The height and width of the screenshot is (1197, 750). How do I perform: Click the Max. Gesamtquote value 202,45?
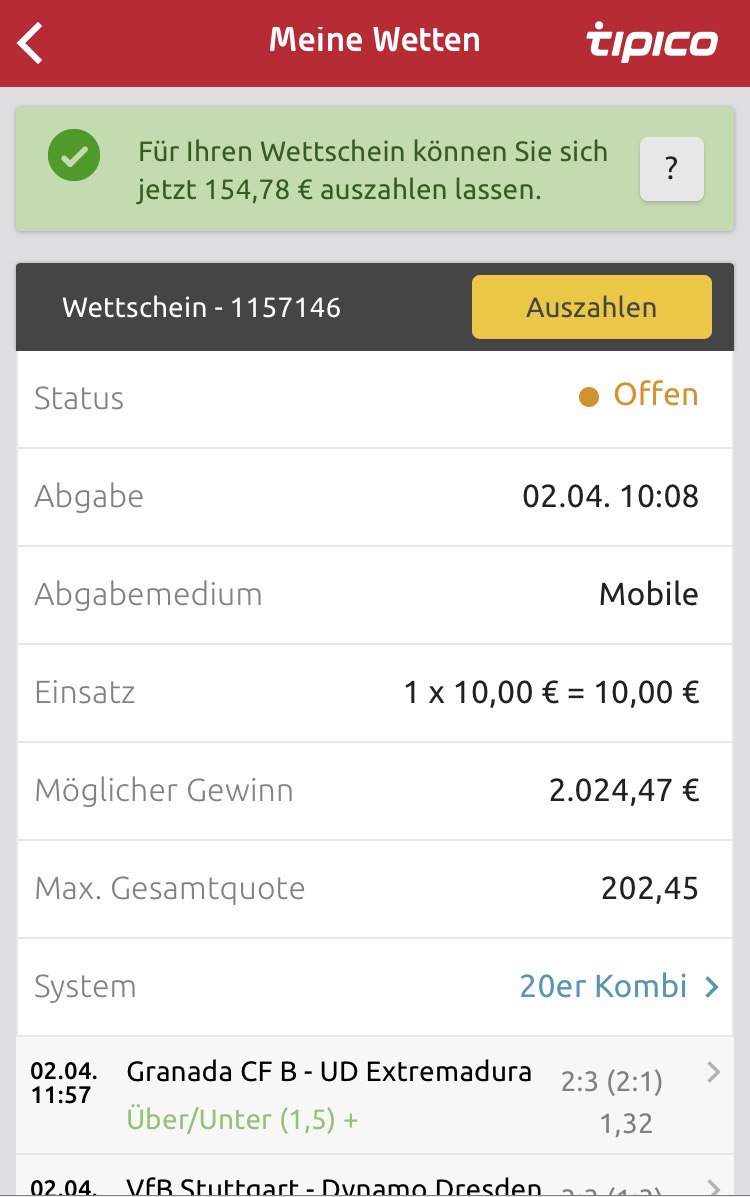click(649, 889)
